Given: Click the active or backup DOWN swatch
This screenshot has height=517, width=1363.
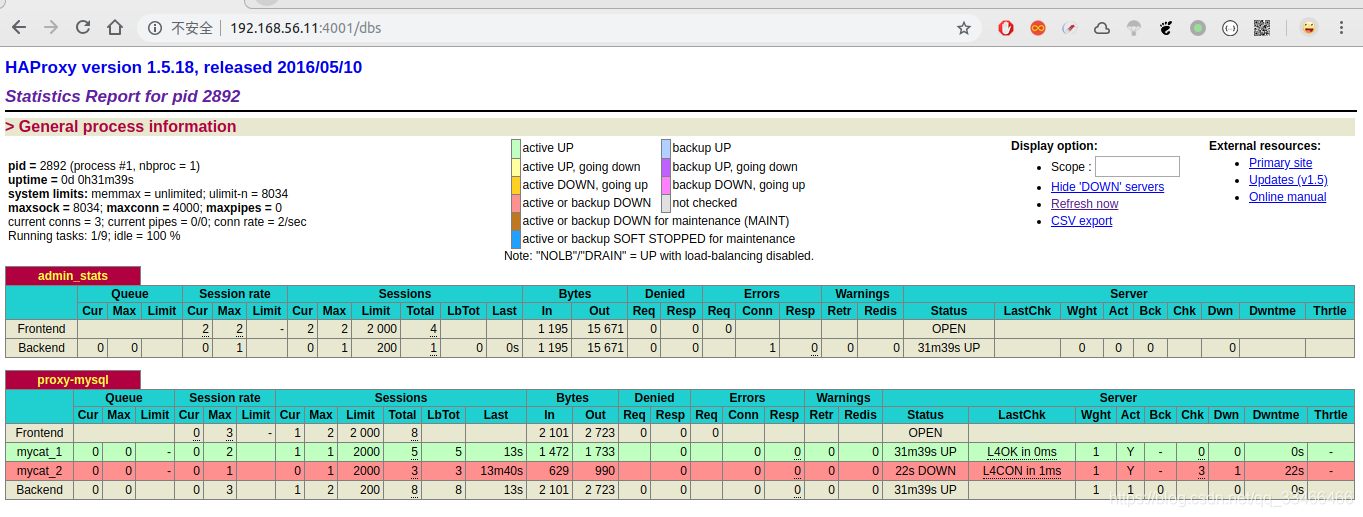Looking at the screenshot, I should click(x=516, y=203).
